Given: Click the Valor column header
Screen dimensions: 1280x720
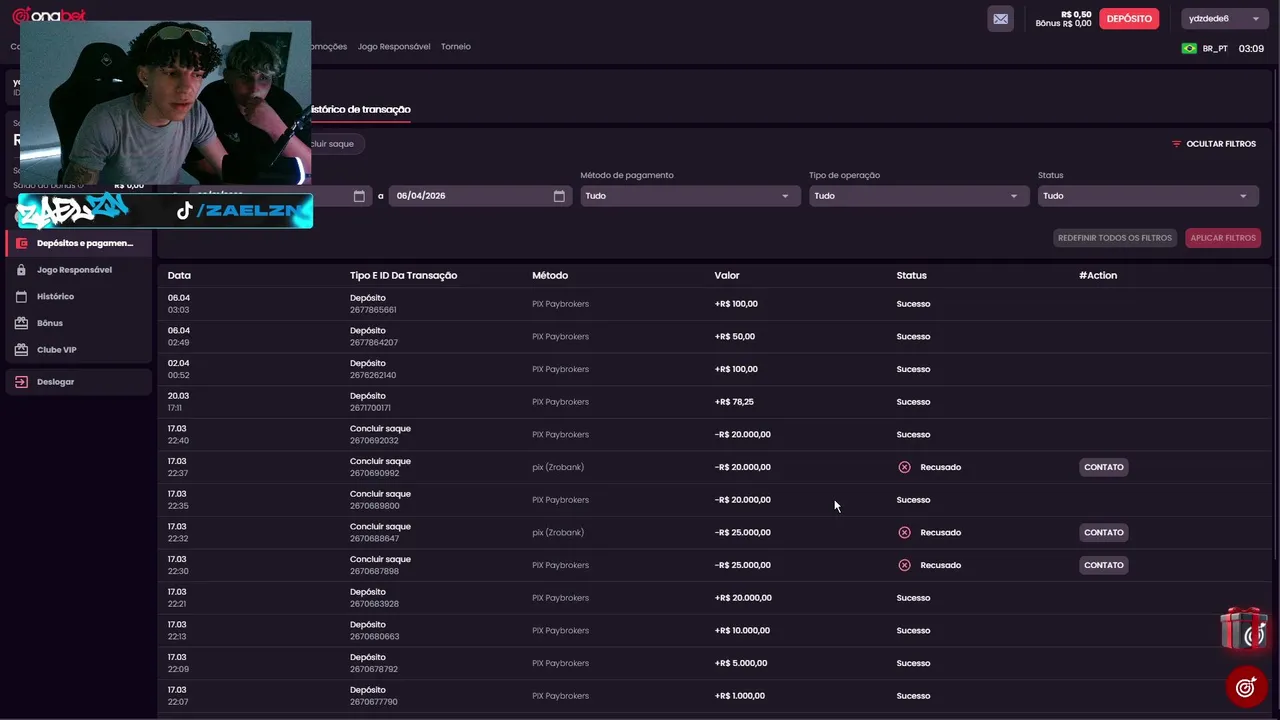Looking at the screenshot, I should 727,276.
